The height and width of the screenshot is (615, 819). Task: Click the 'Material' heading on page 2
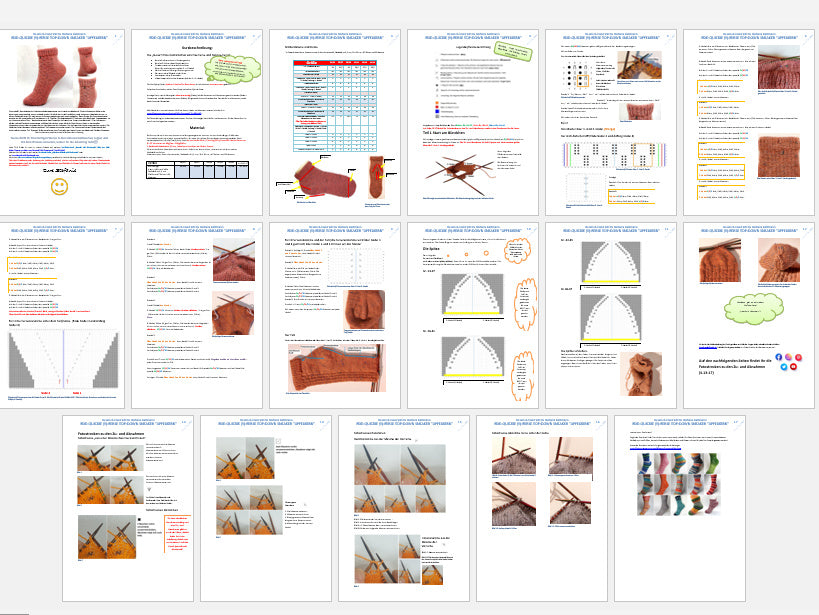click(198, 126)
